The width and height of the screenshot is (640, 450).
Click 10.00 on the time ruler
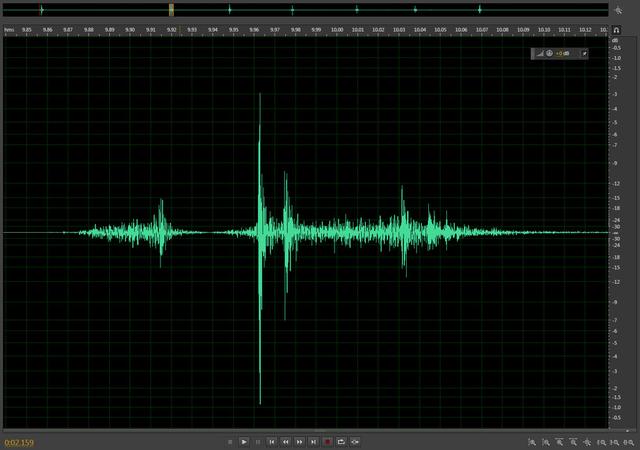[337, 29]
